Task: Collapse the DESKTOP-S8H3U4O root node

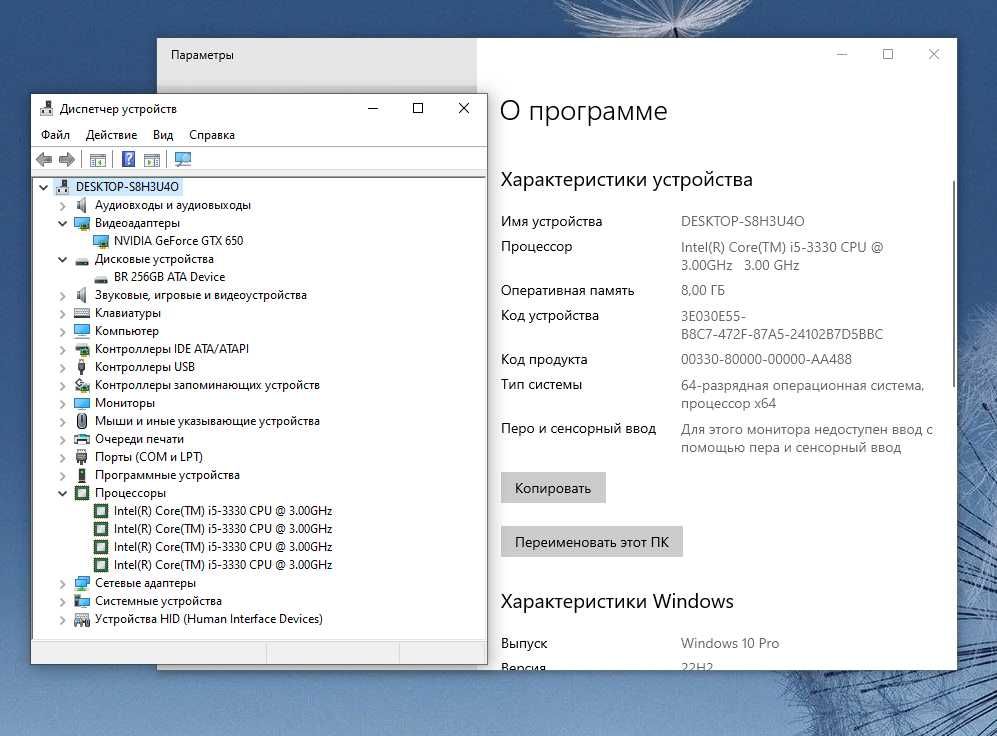Action: pos(43,187)
